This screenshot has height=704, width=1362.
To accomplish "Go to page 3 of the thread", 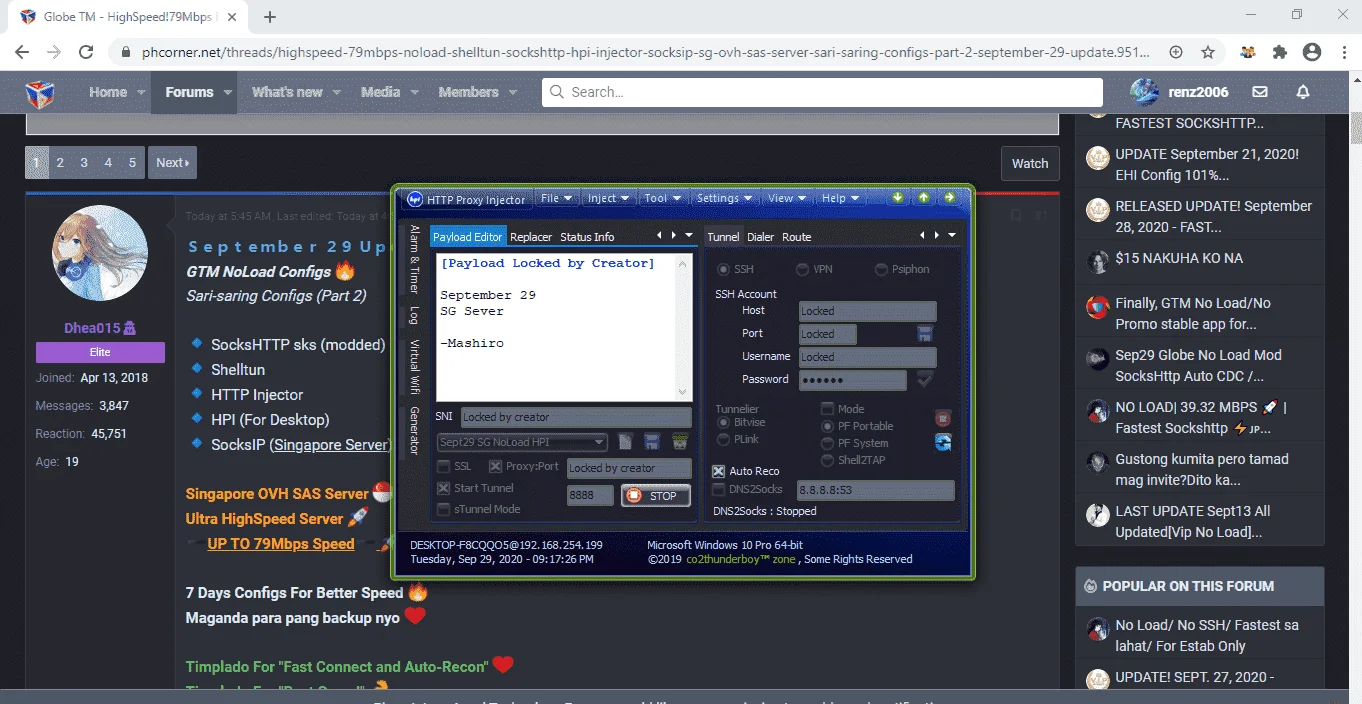I will tap(84, 163).
